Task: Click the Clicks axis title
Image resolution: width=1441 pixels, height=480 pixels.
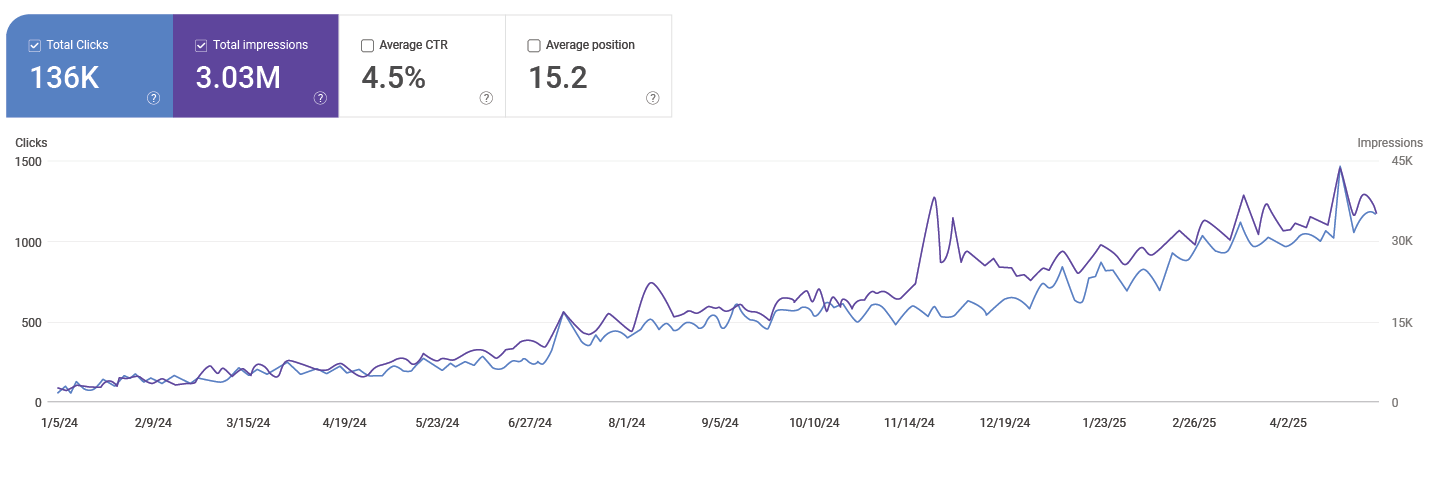Action: [x=31, y=143]
